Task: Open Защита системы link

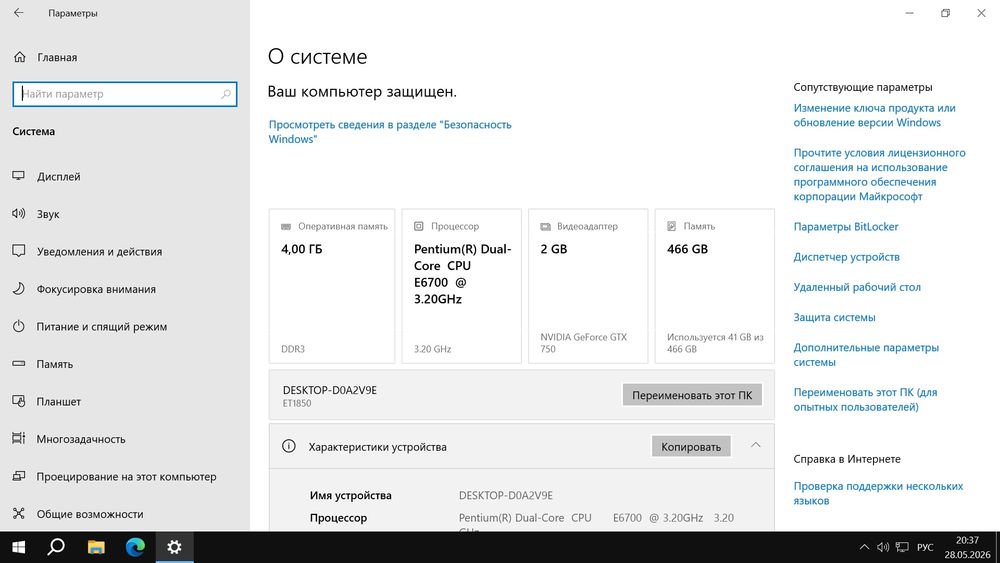Action: (x=834, y=318)
